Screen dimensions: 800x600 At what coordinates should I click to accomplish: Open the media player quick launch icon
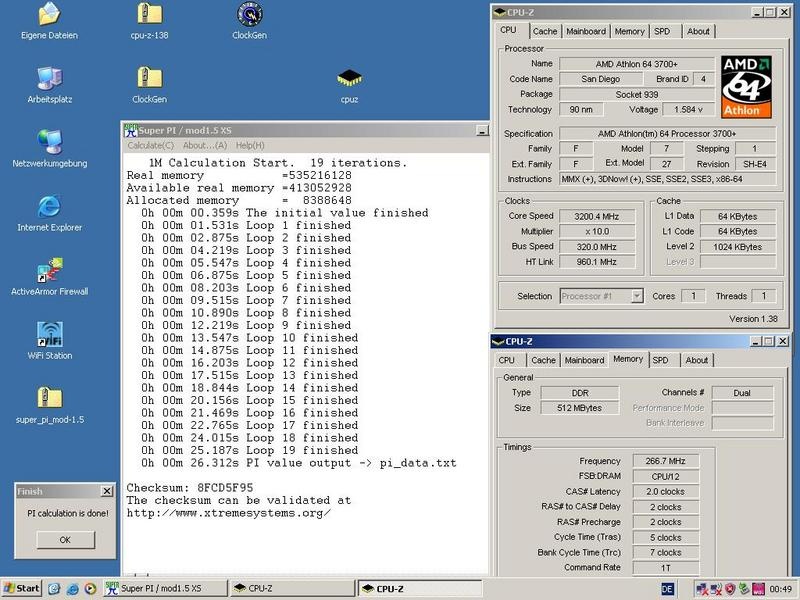click(x=90, y=589)
